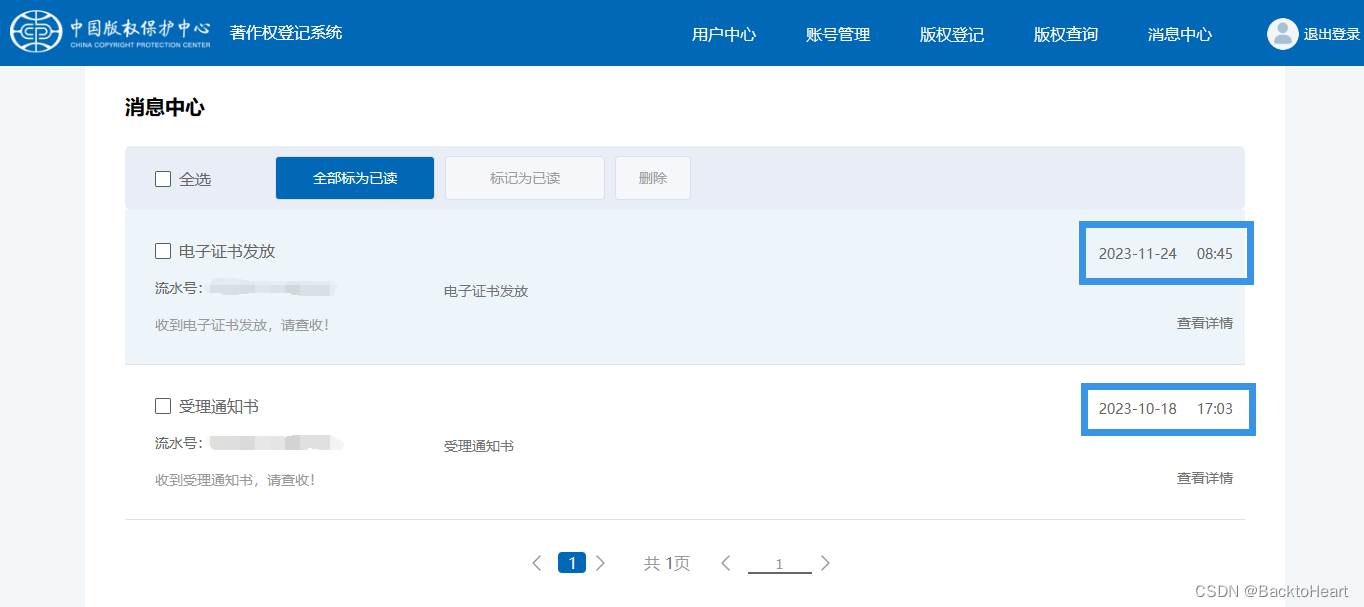The width and height of the screenshot is (1364, 607).
Task: Open the 用户中心 menu
Action: [724, 34]
